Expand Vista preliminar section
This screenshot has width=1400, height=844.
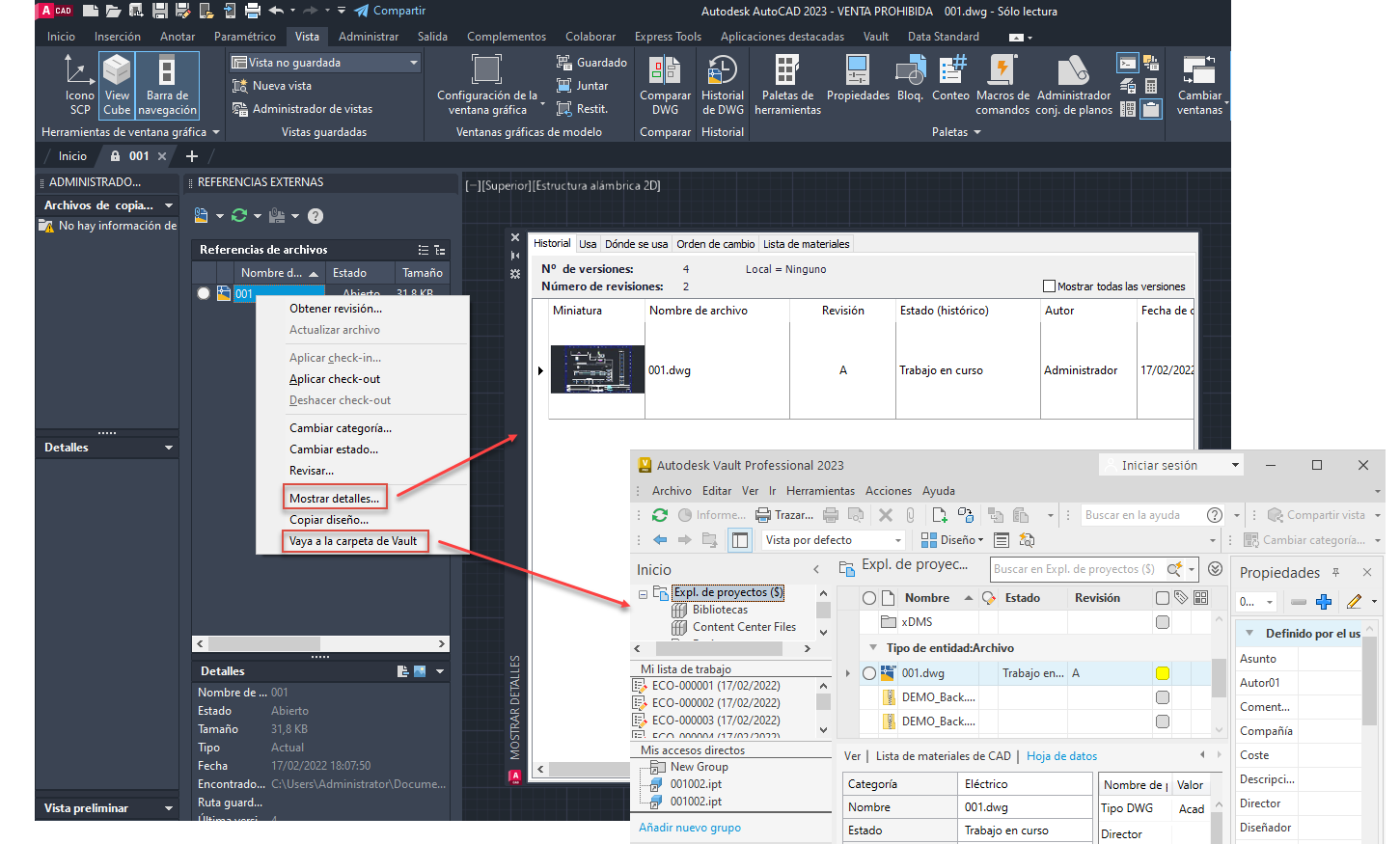[169, 808]
